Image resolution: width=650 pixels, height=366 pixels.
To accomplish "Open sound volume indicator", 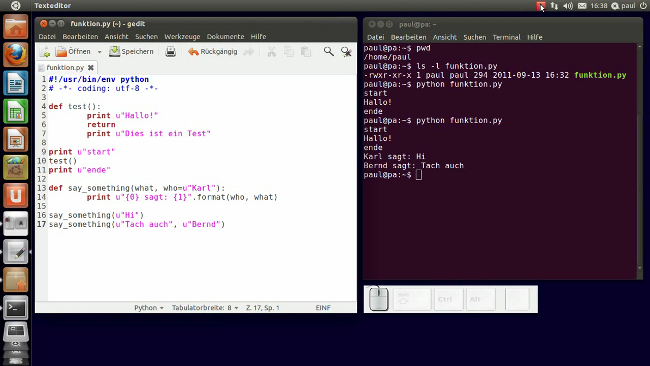I will coord(568,5).
